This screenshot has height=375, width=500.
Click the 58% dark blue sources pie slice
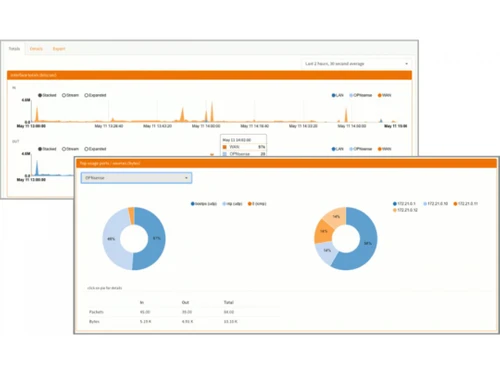(367, 243)
